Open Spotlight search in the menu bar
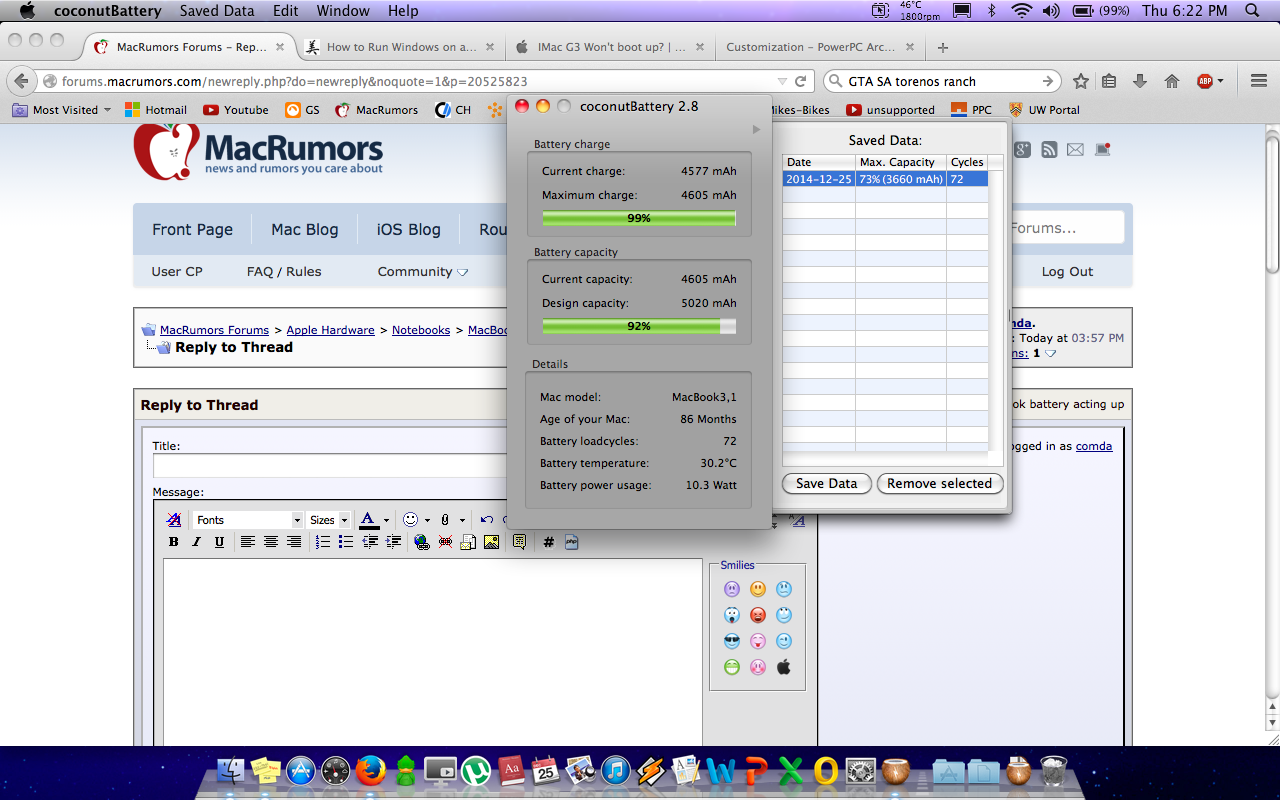 coord(1252,11)
